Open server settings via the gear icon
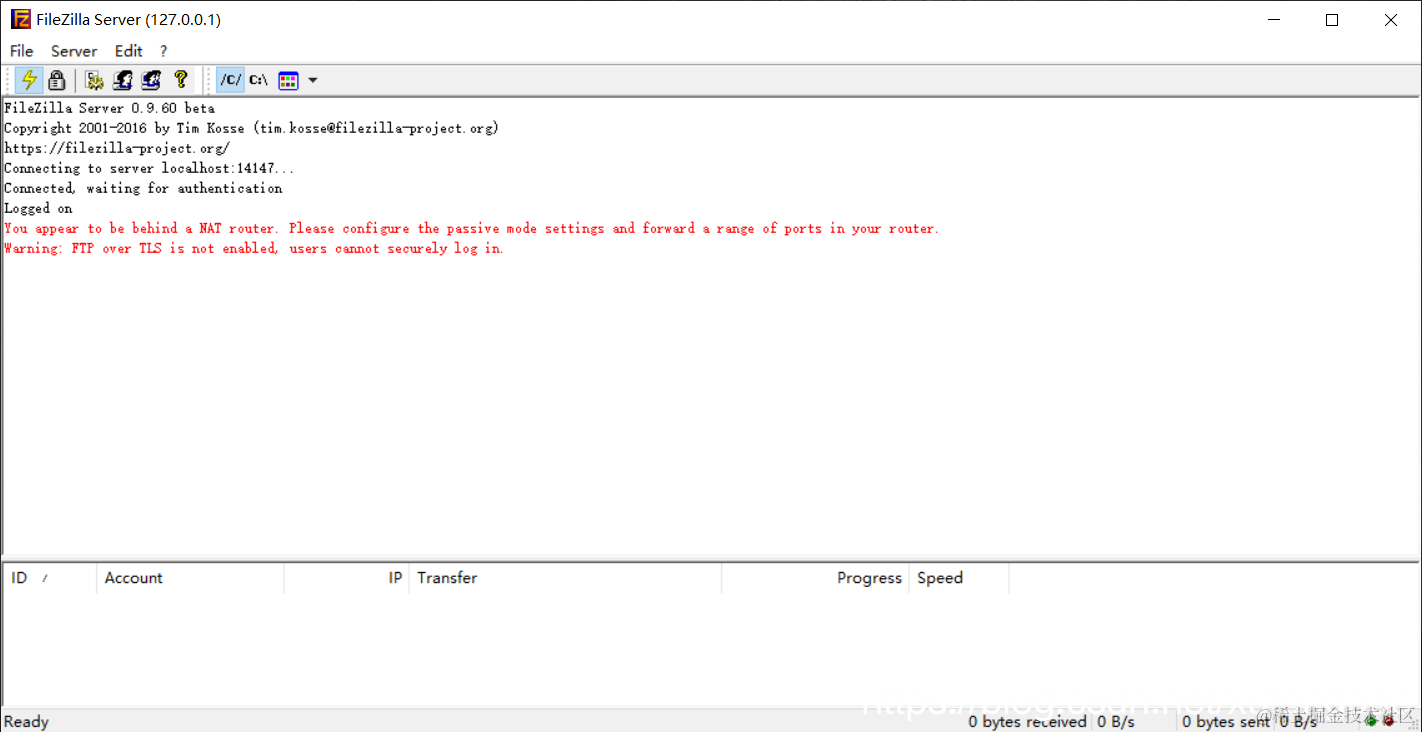This screenshot has width=1422, height=732. pos(95,80)
